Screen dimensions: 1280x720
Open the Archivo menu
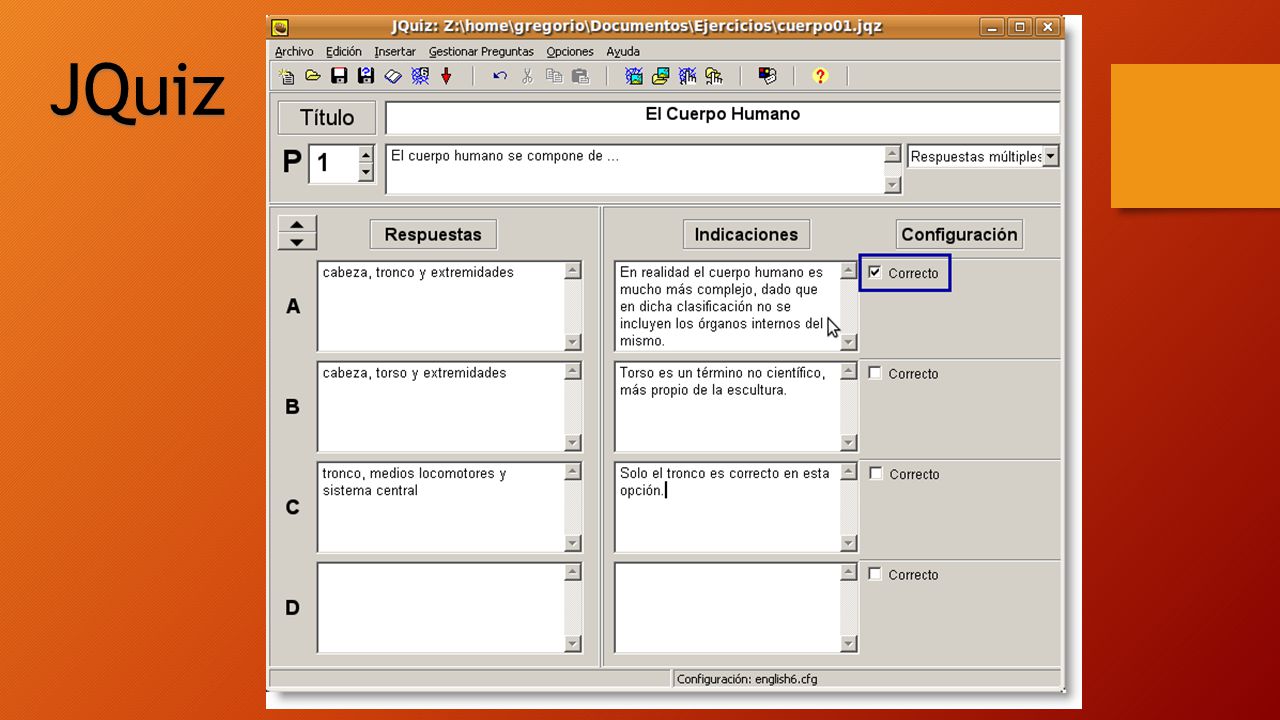pos(294,52)
